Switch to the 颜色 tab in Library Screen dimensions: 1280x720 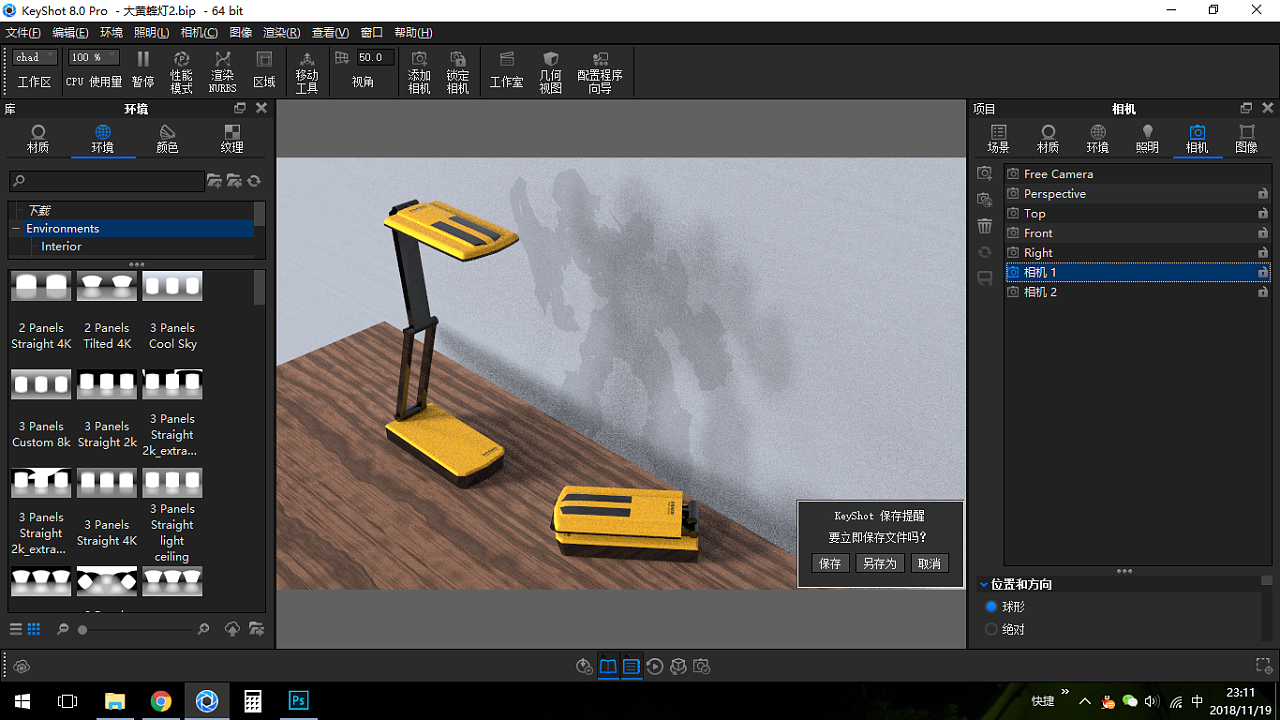pyautogui.click(x=166, y=138)
